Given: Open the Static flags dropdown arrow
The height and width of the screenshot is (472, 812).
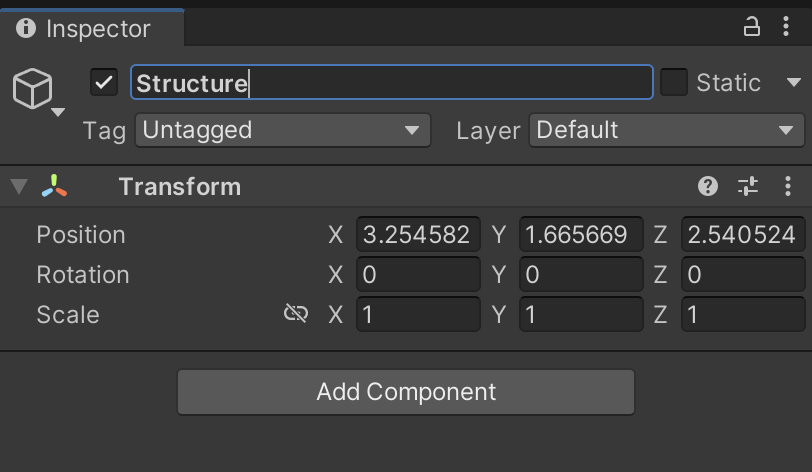Looking at the screenshot, I should point(794,83).
